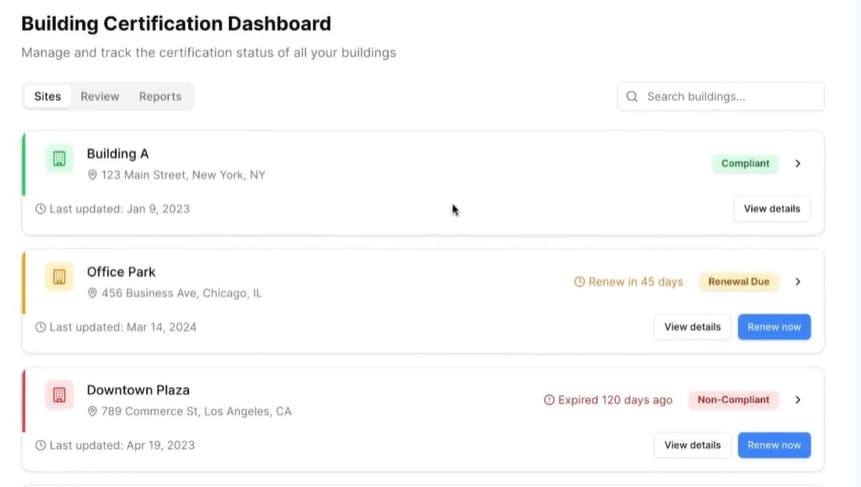The height and width of the screenshot is (487, 861).
Task: Click the search magnifier icon
Action: 632,97
